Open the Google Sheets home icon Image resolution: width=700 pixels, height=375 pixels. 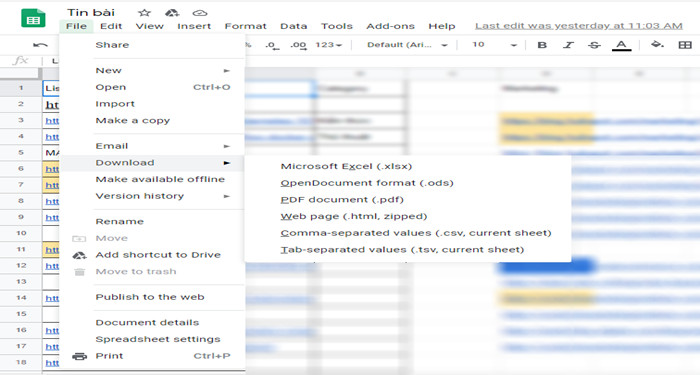tap(33, 19)
